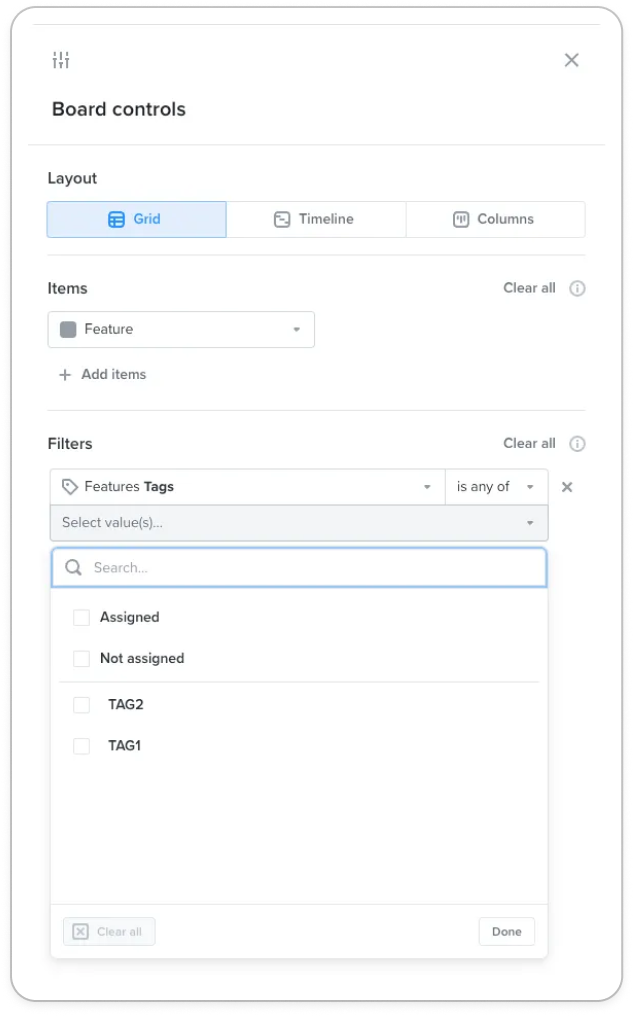Click the crossed-box icon in the dropdown footer
Screen dimensions: 634x1016
[x=80, y=932]
